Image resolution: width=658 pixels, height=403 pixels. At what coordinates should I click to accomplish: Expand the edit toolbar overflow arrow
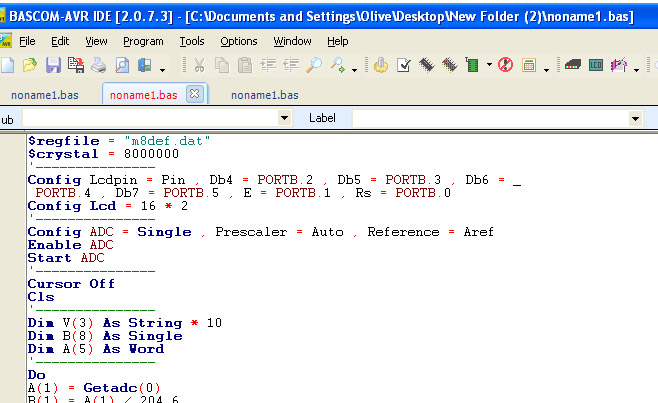click(x=355, y=70)
